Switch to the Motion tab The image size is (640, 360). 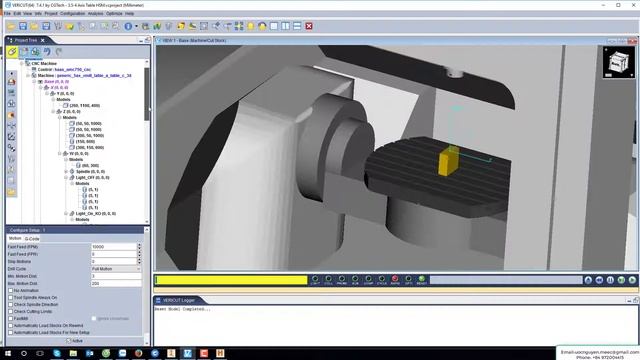15,238
